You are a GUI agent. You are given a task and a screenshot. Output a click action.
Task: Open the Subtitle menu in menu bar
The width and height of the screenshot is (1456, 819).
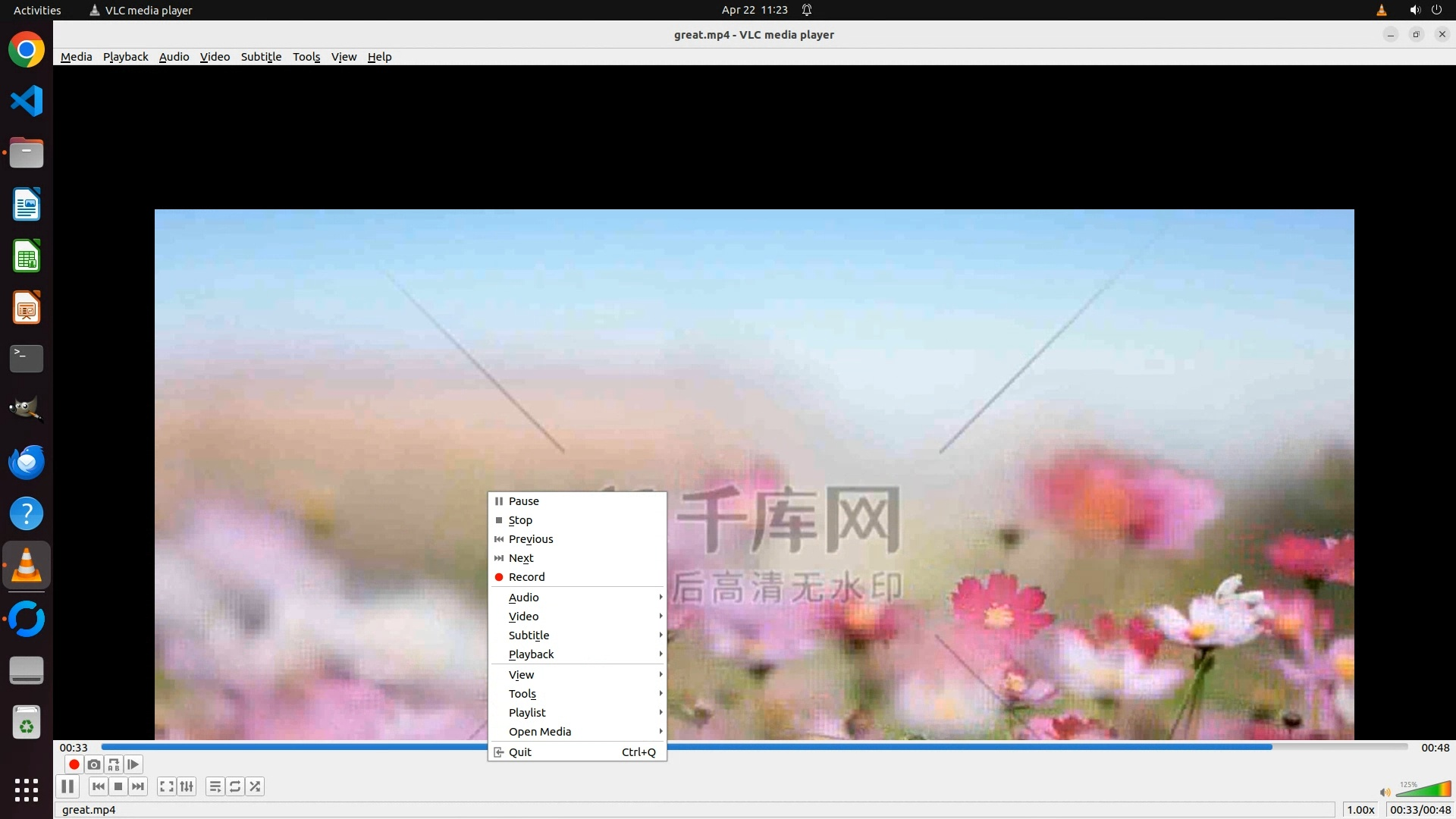pyautogui.click(x=261, y=57)
